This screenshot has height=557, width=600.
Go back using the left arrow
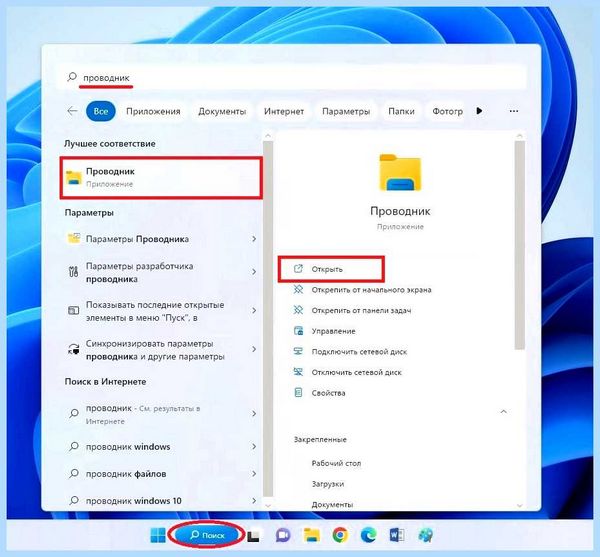tap(72, 111)
